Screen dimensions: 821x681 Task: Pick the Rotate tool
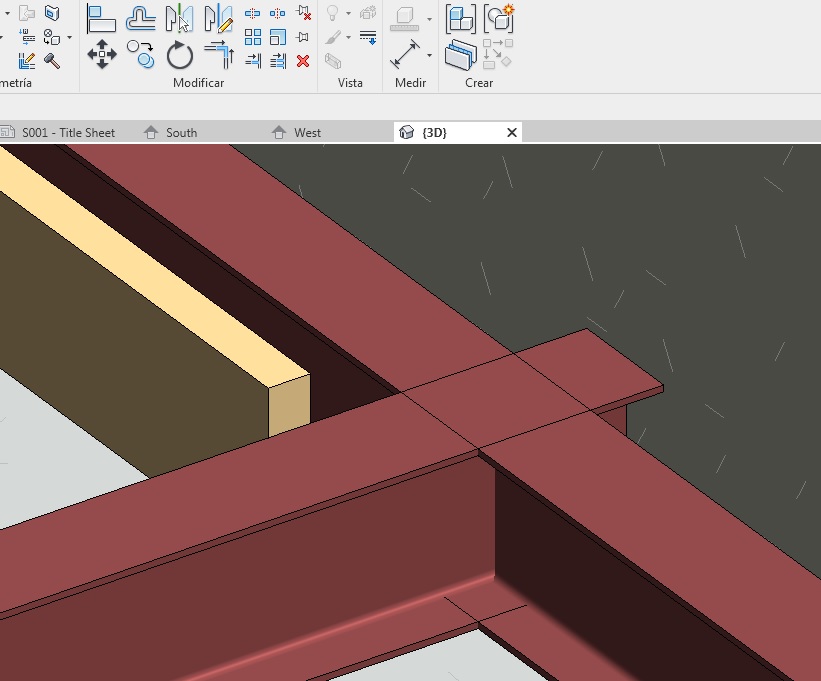pos(179,54)
